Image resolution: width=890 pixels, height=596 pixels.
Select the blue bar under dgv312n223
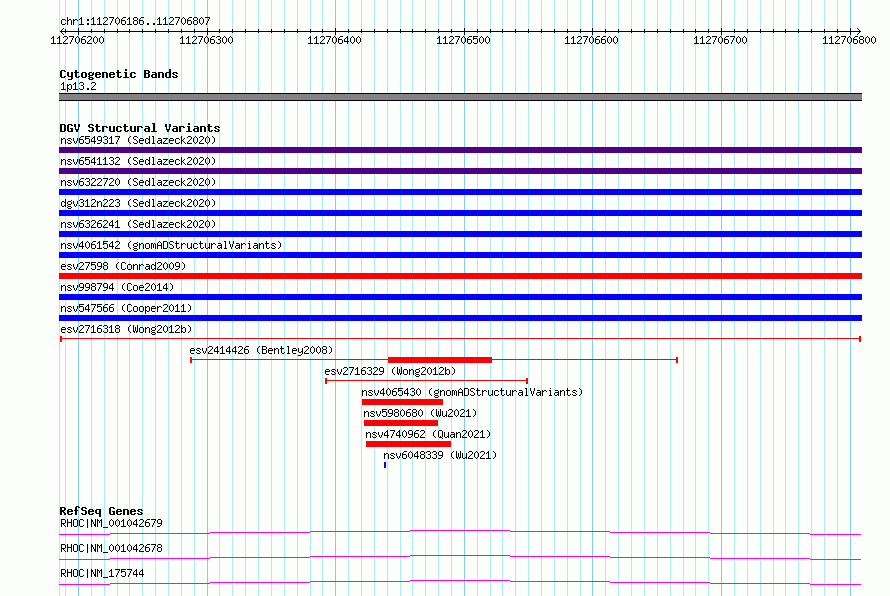coord(460,213)
